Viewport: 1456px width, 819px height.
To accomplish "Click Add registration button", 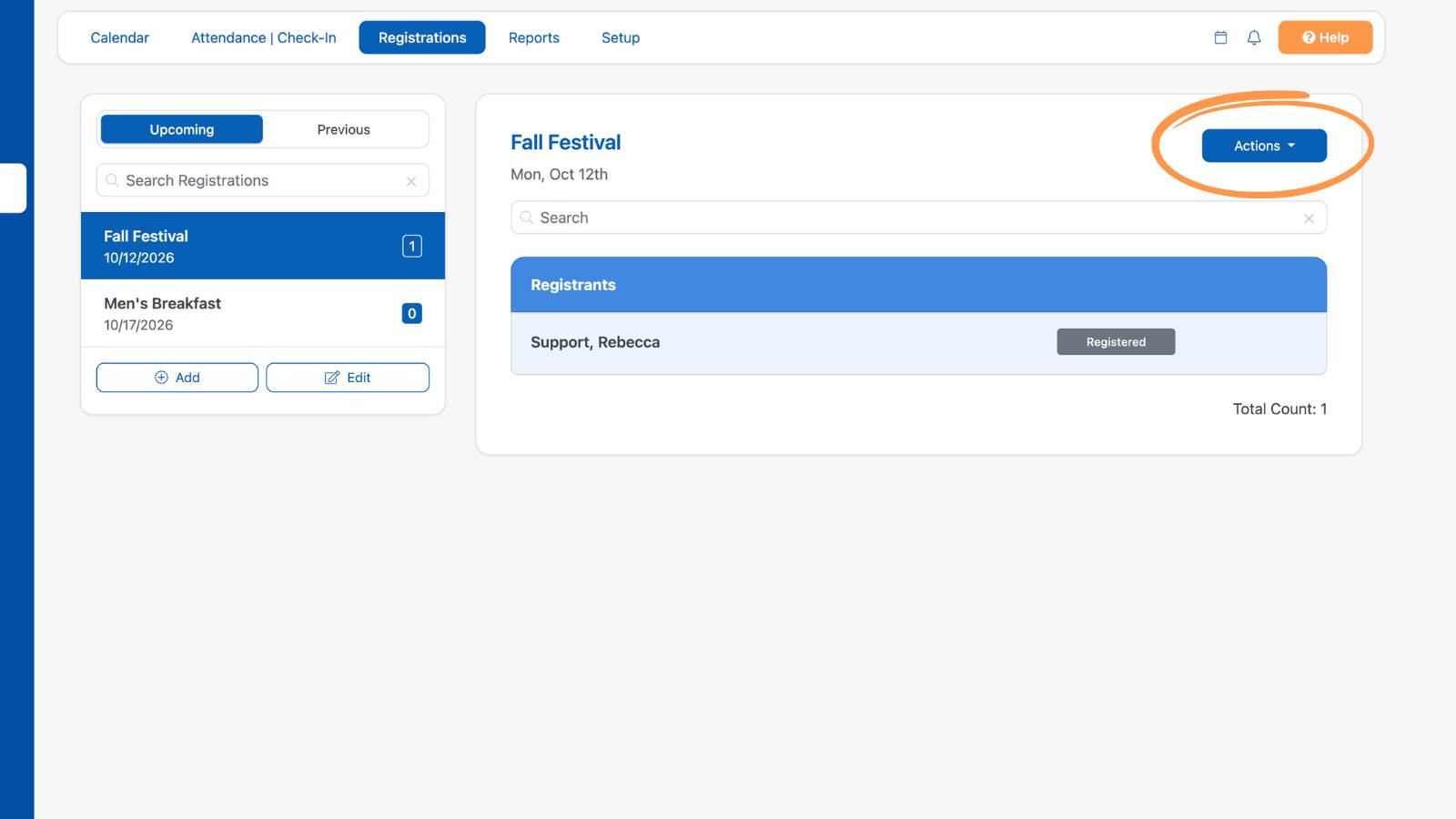I will click(177, 378).
